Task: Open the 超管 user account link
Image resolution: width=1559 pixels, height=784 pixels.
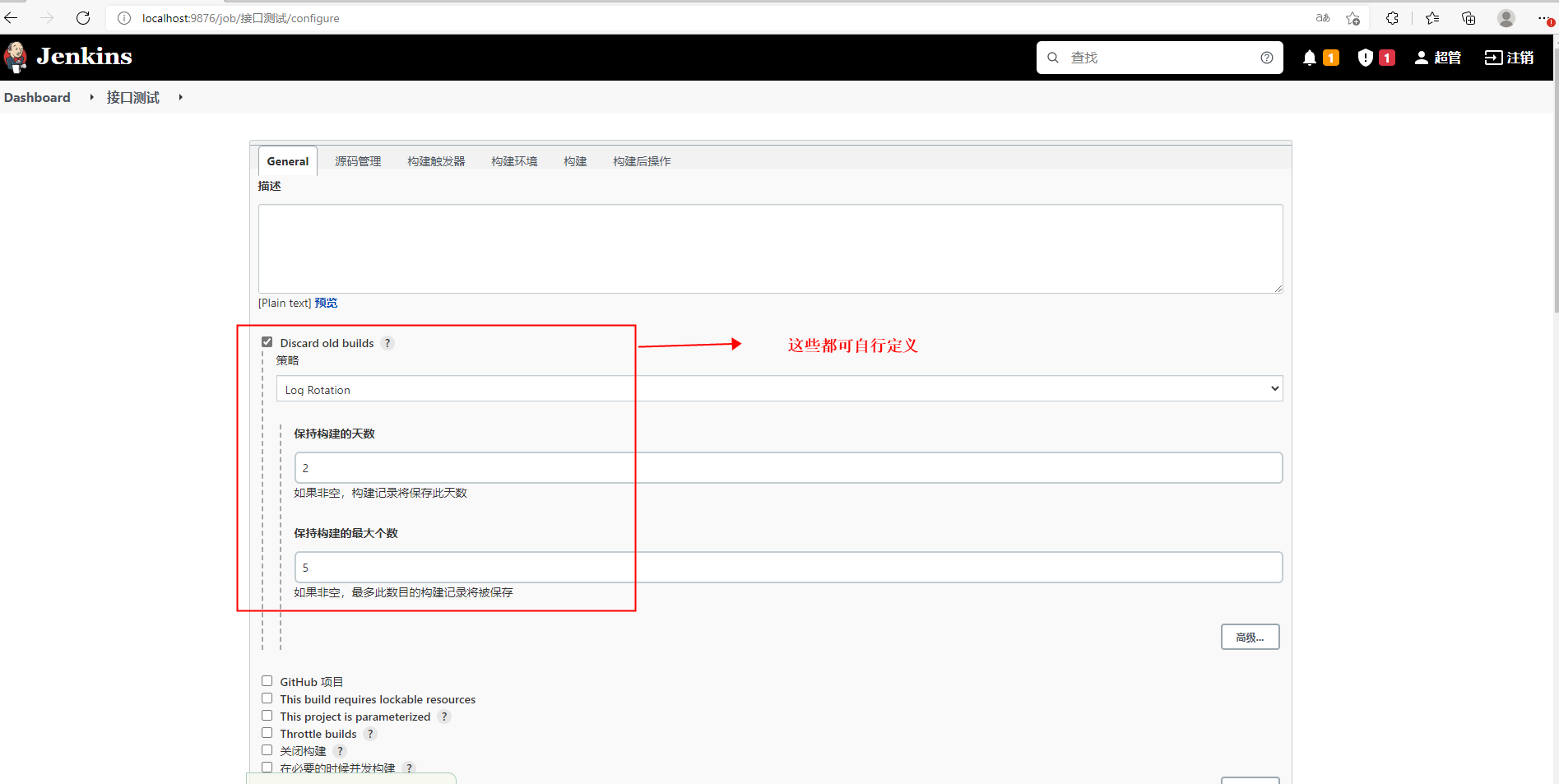Action: tap(1438, 58)
